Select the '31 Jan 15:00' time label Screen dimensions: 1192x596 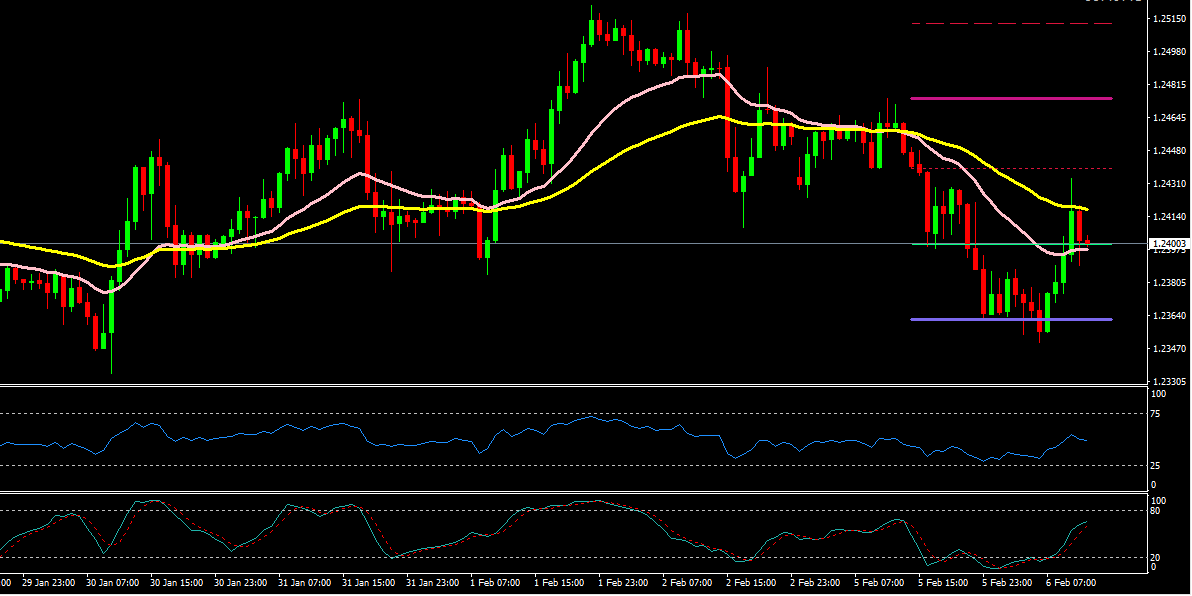tap(368, 582)
